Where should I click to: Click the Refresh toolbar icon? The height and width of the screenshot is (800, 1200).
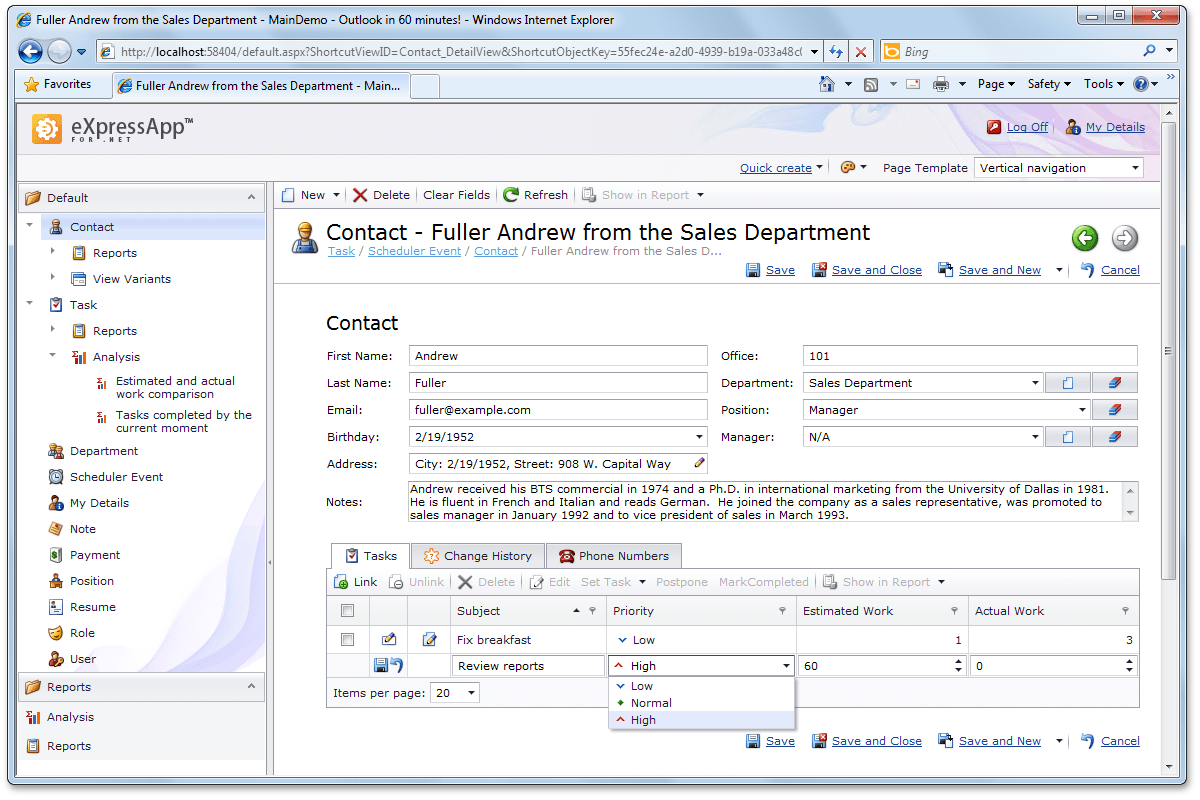[x=512, y=195]
